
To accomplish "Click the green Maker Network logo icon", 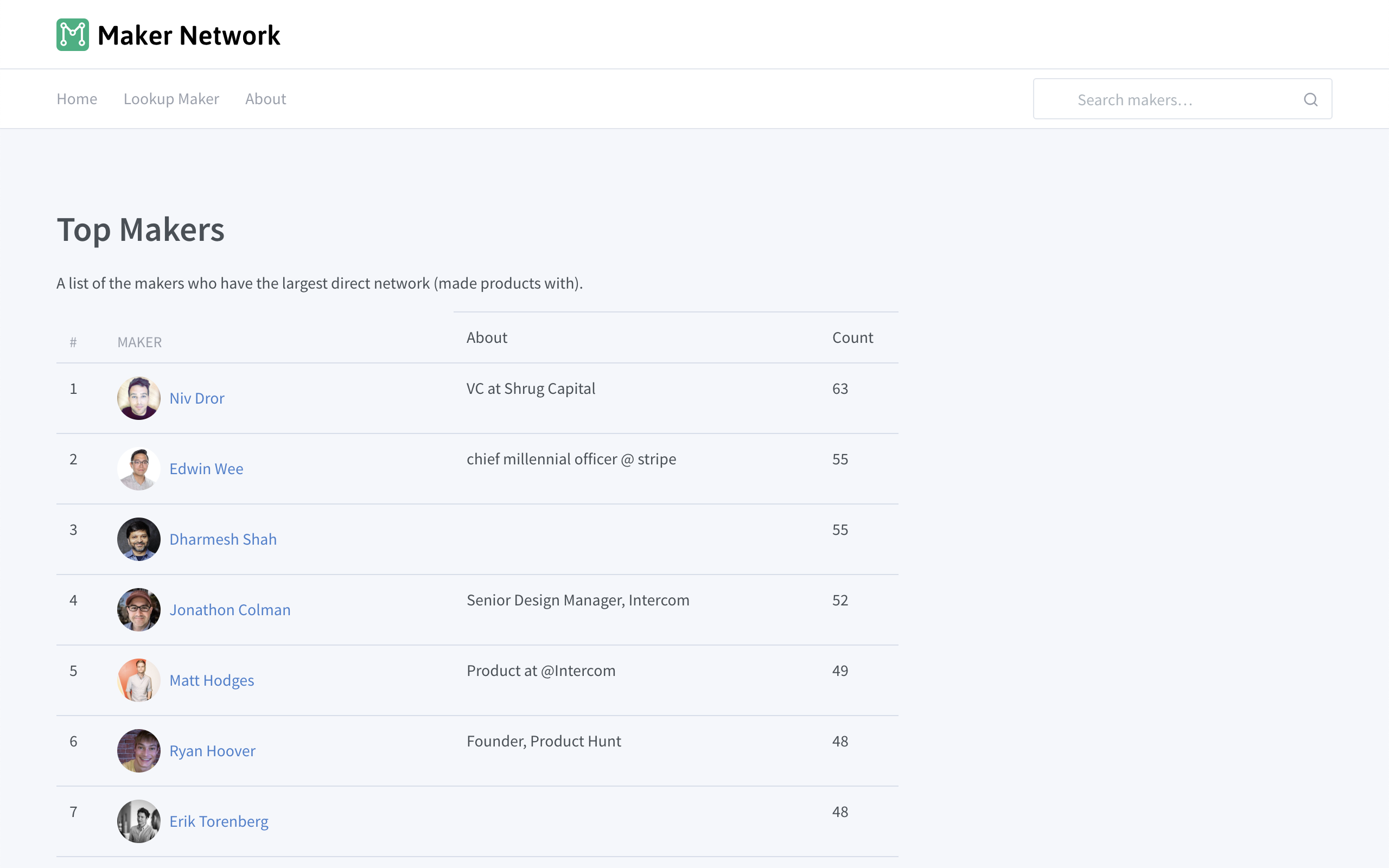I will [x=72, y=35].
